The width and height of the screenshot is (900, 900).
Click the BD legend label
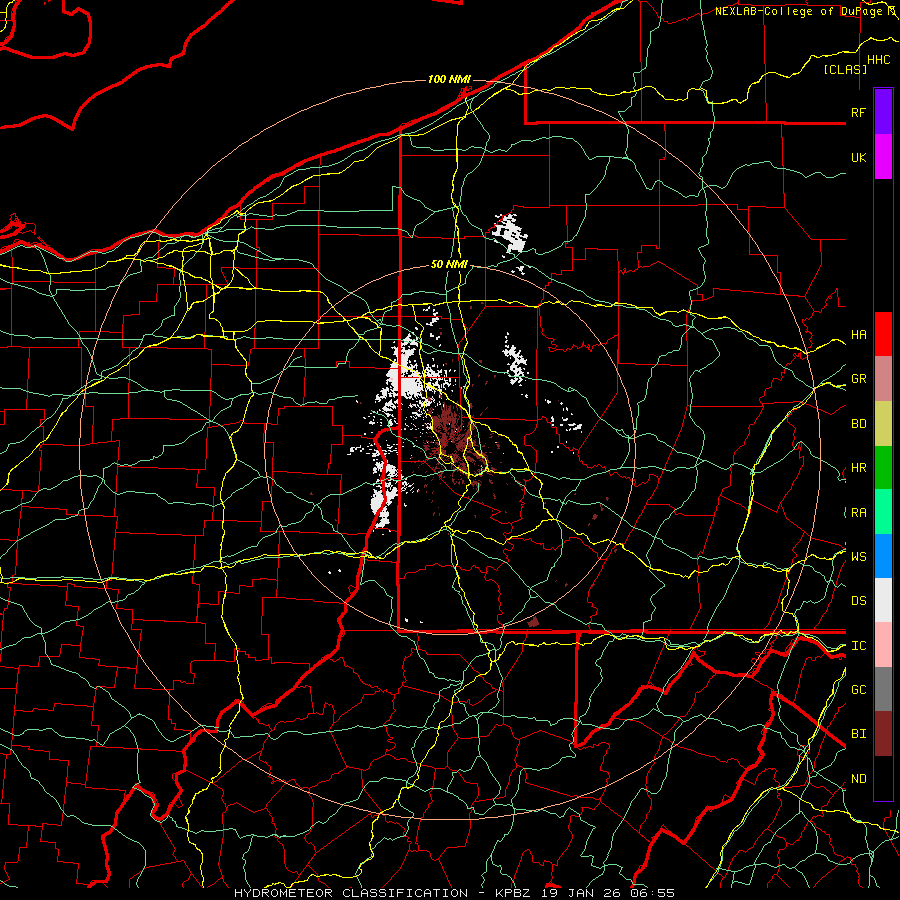click(859, 424)
